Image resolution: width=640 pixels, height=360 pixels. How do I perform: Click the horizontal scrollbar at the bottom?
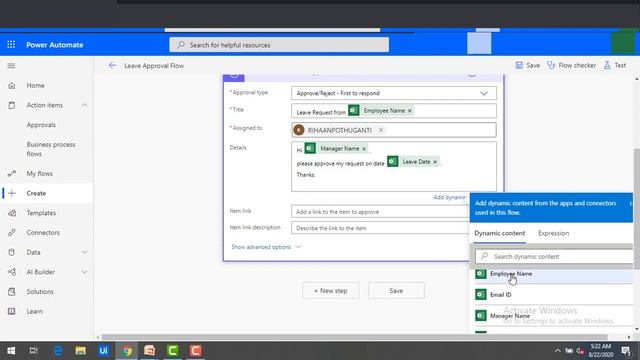354,337
